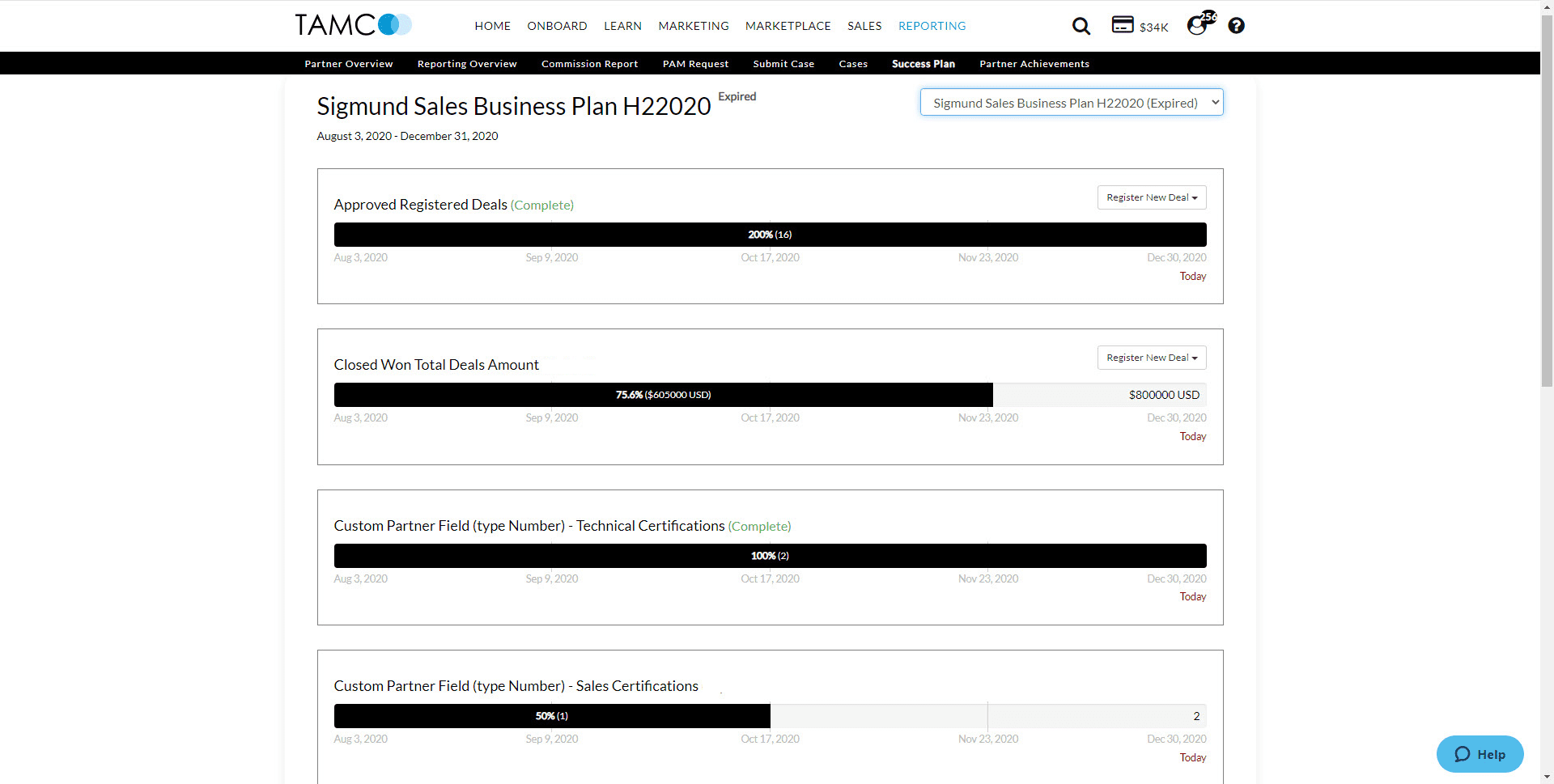Image resolution: width=1554 pixels, height=784 pixels.
Task: Switch to Commission Report tab
Action: (589, 64)
